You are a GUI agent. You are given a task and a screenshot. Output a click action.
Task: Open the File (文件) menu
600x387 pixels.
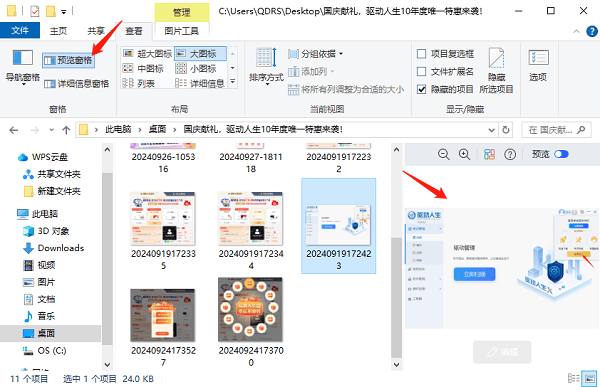click(20, 31)
